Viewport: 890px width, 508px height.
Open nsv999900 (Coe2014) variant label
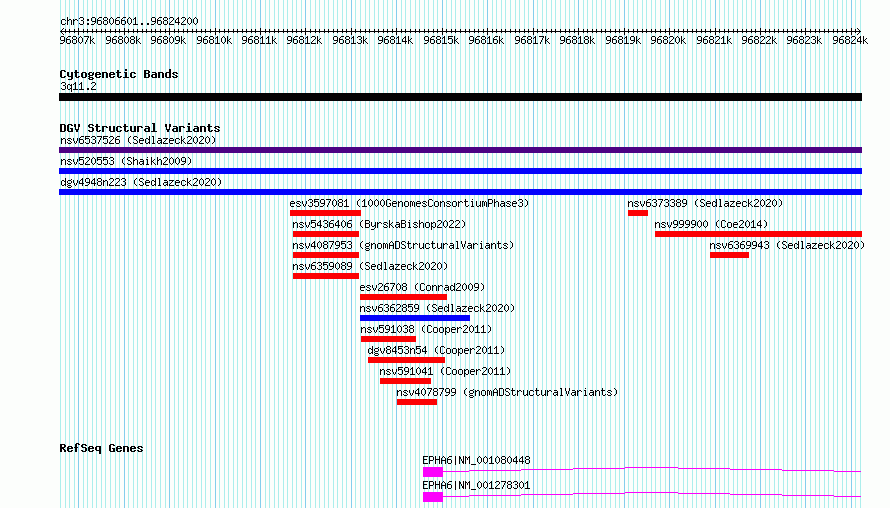pos(711,224)
